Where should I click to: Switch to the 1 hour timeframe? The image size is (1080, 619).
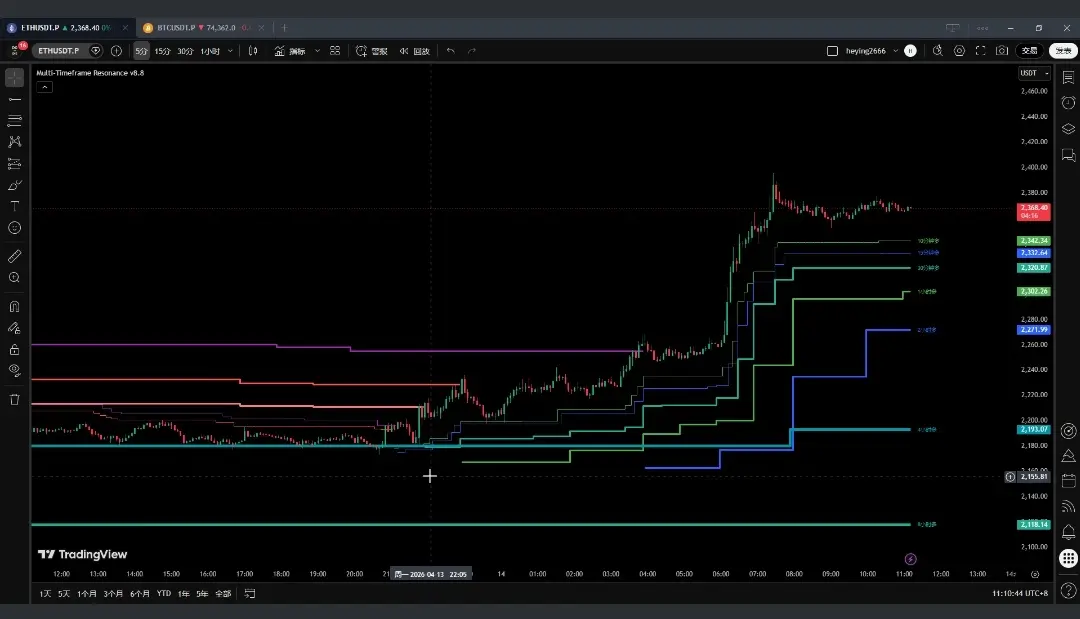point(209,51)
